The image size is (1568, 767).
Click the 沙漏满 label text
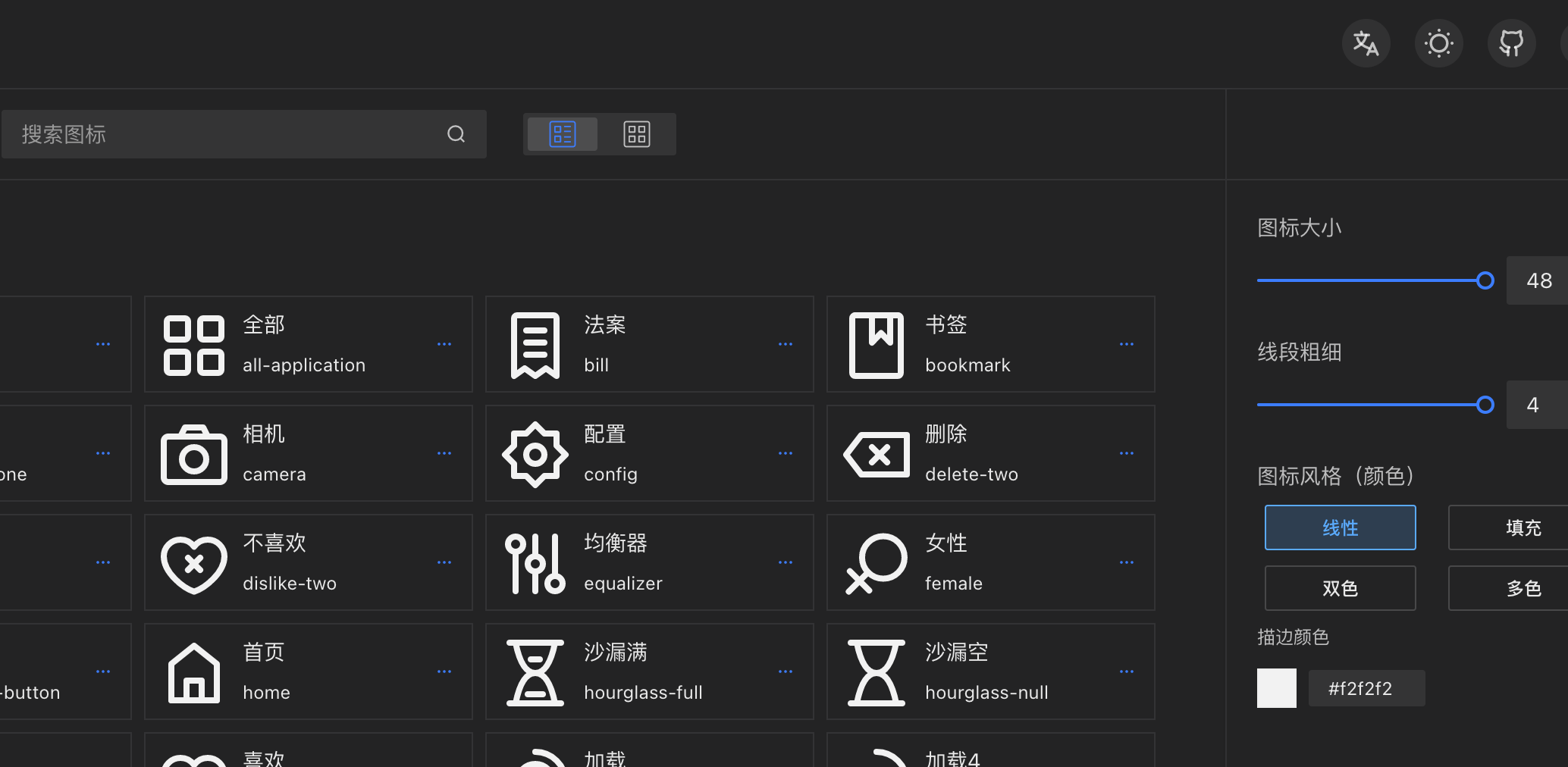click(616, 653)
